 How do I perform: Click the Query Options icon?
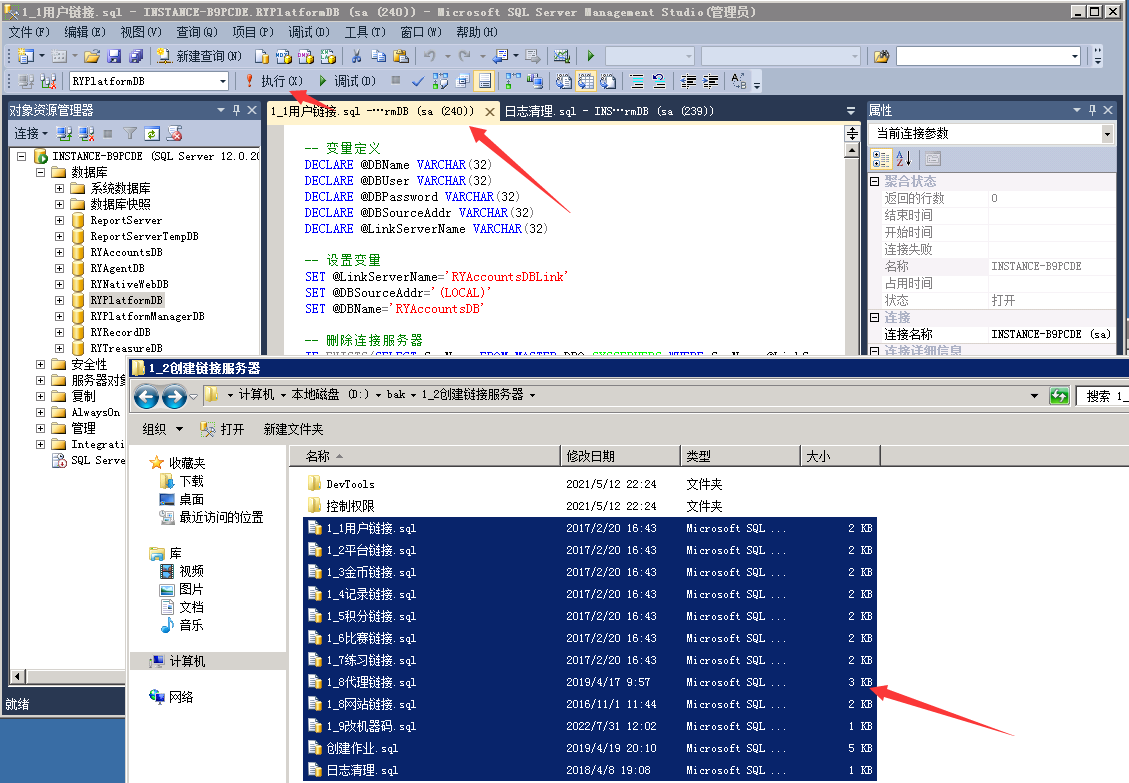[x=462, y=81]
